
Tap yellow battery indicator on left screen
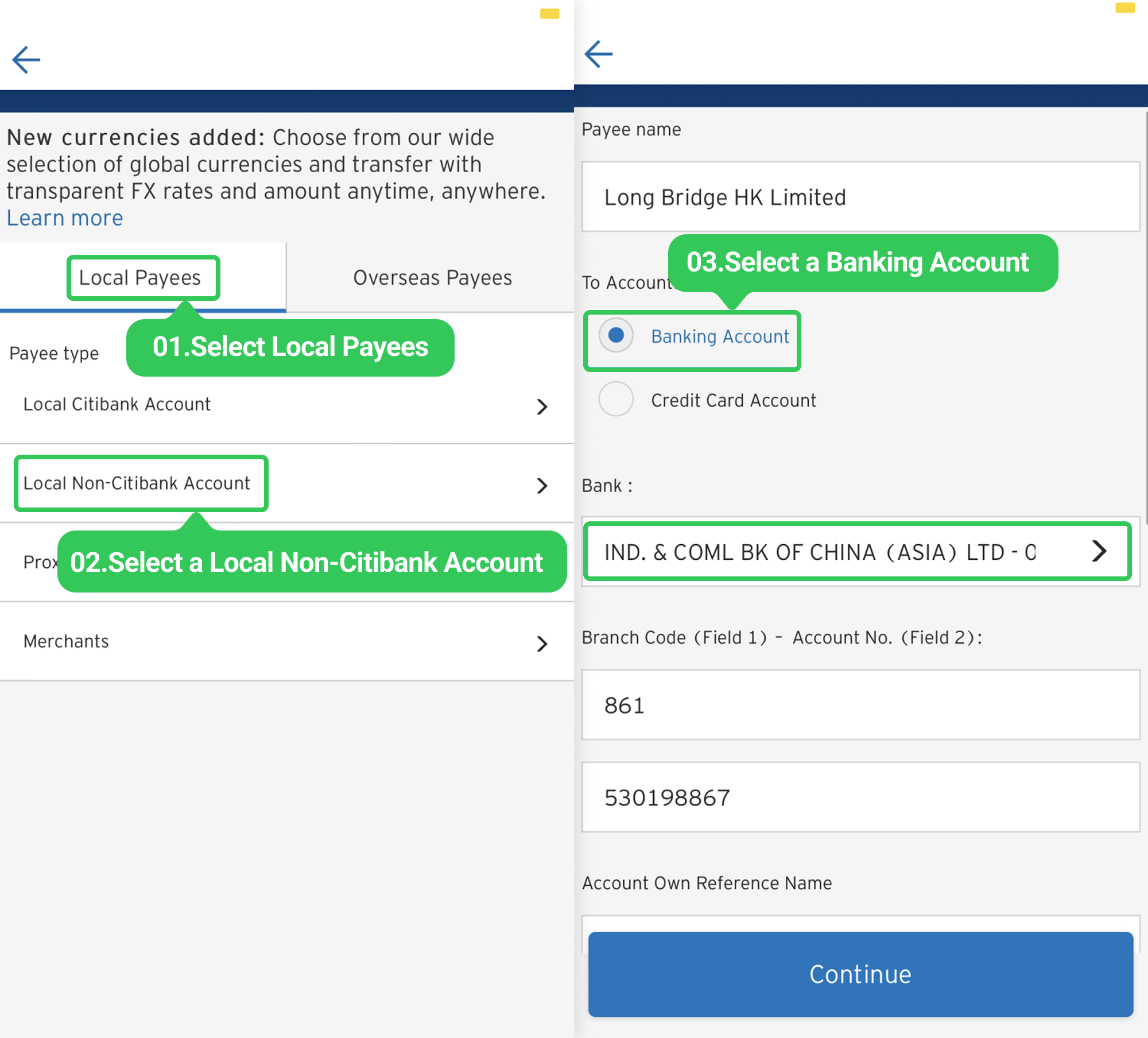tap(549, 14)
